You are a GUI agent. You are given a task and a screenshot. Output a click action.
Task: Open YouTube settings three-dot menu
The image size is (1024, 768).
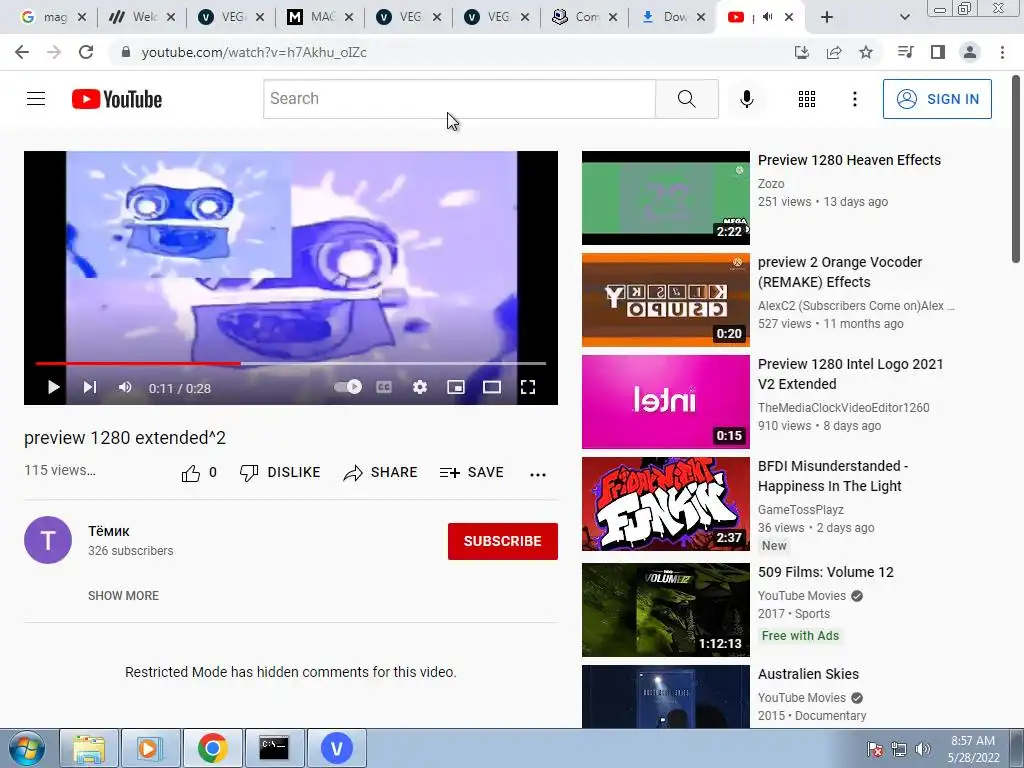point(854,99)
